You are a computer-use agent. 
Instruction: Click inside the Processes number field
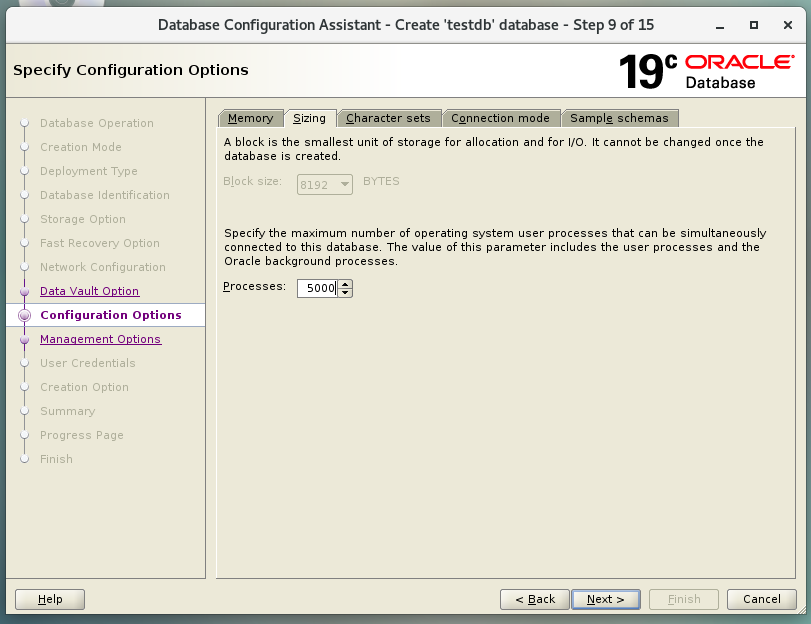point(316,288)
